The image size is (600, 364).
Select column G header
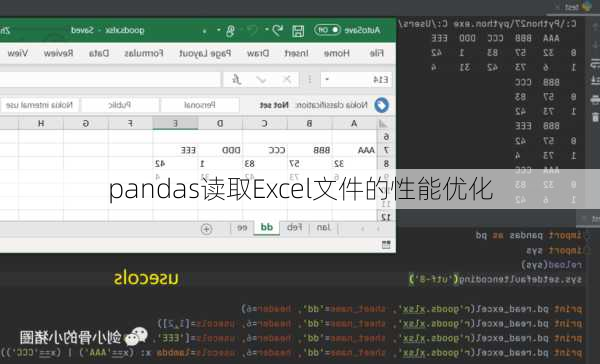[x=86, y=124]
